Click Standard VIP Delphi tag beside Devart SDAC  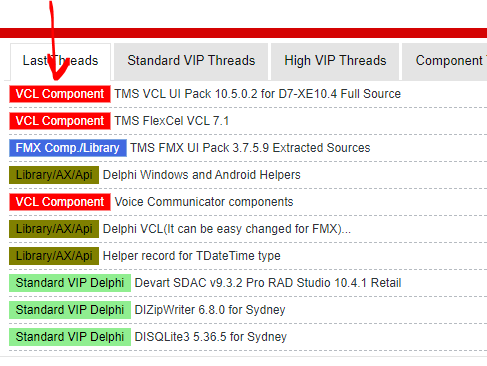tap(70, 283)
